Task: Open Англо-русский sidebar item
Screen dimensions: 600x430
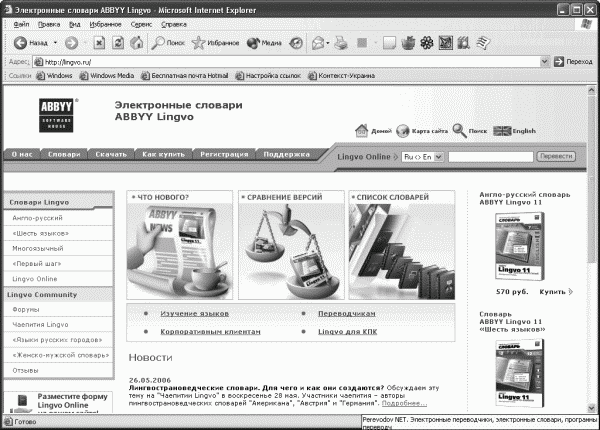Action: (x=59, y=218)
